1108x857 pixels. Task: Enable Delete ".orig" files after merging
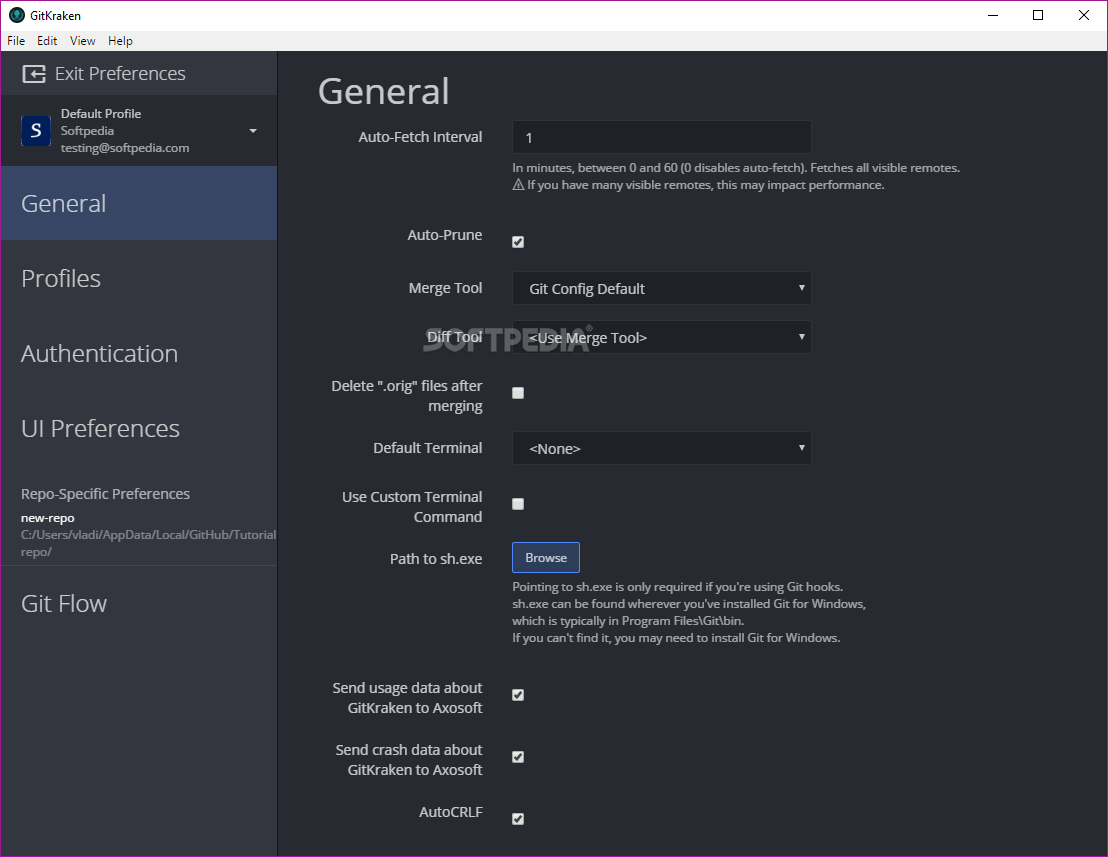click(x=517, y=392)
